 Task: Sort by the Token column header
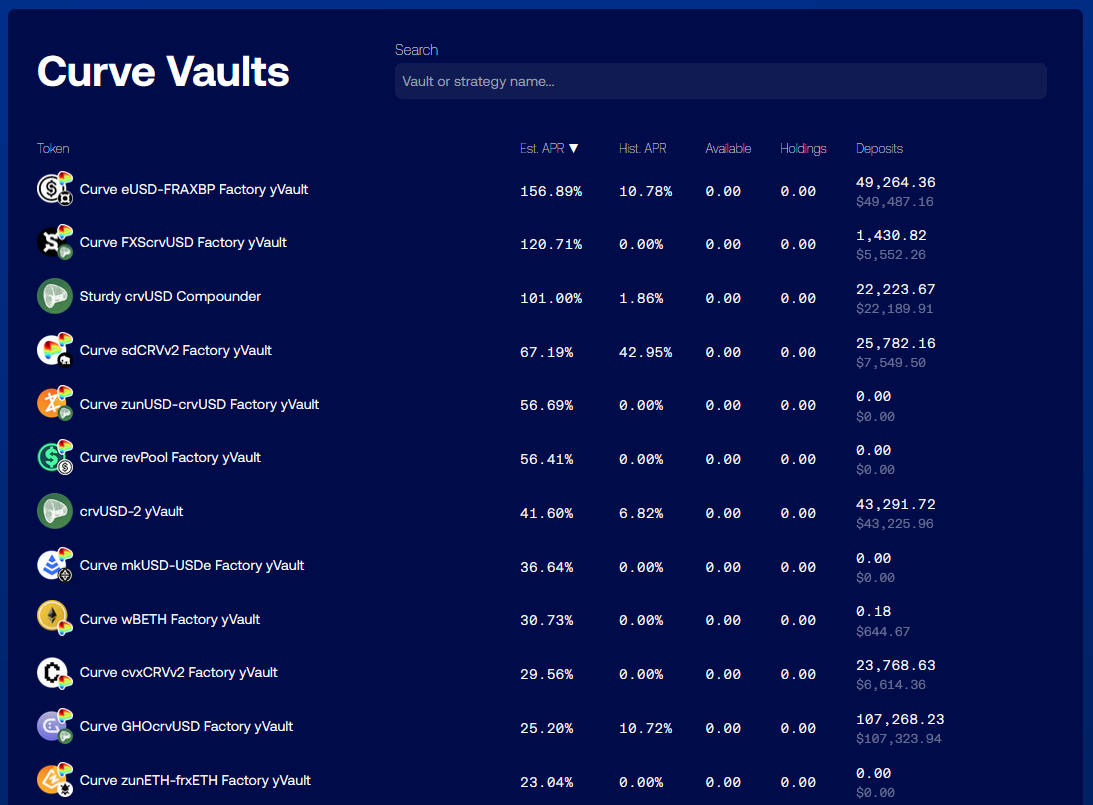point(53,149)
